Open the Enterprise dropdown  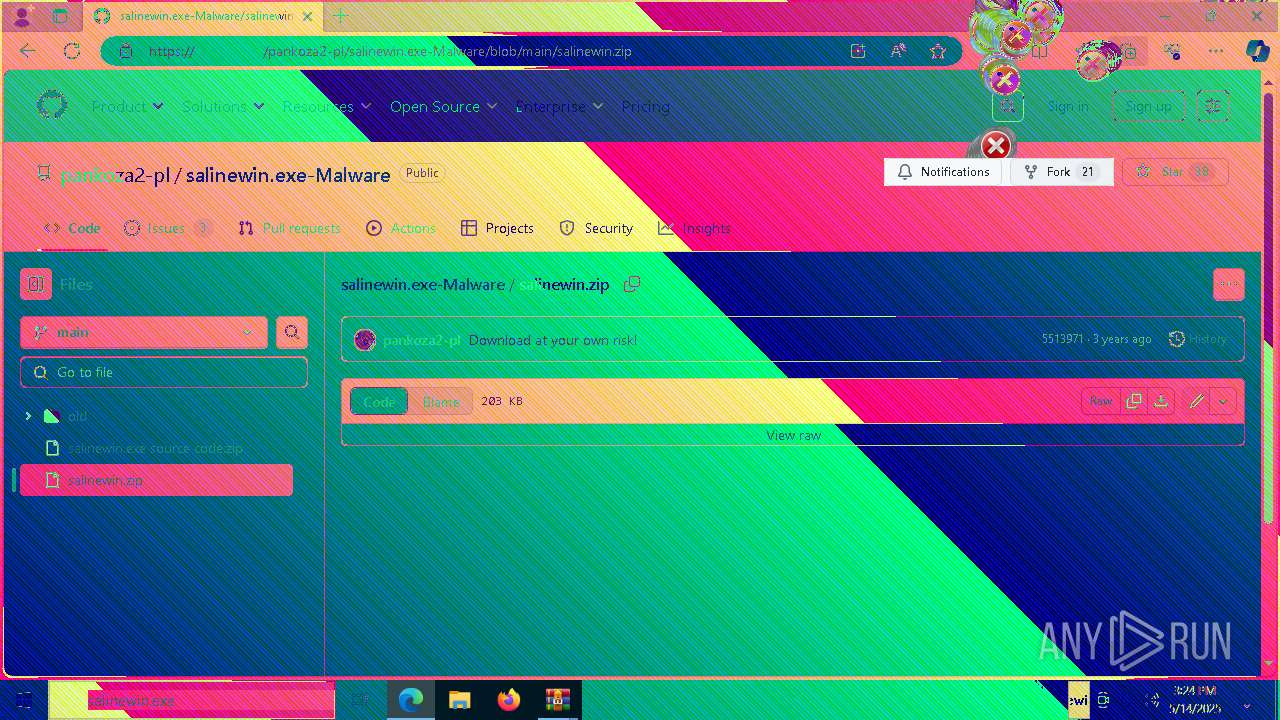coord(560,106)
